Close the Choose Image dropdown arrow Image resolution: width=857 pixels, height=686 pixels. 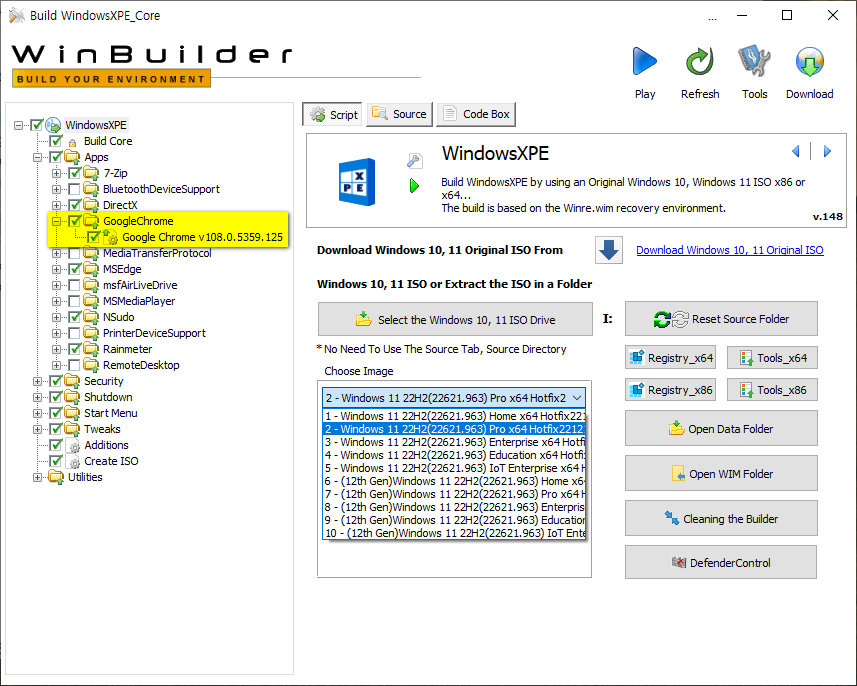[x=577, y=398]
